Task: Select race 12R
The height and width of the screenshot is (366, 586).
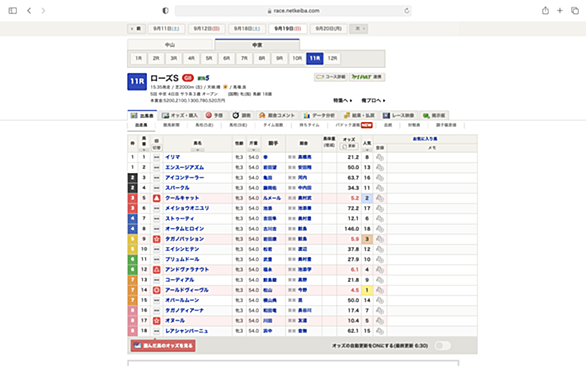Action: pos(332,58)
